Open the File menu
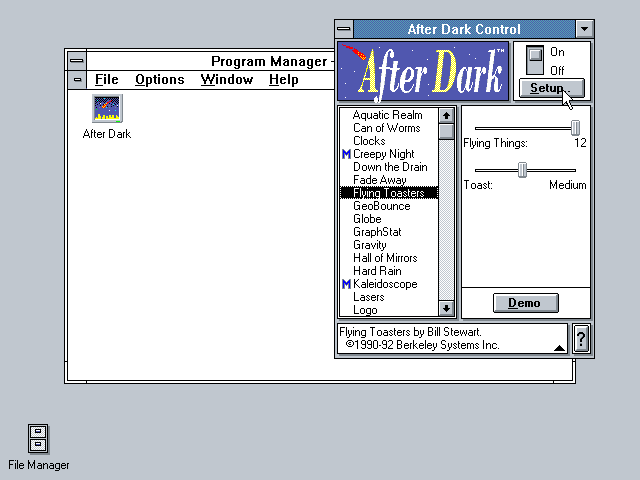Viewport: 640px width, 480px height. [x=106, y=80]
